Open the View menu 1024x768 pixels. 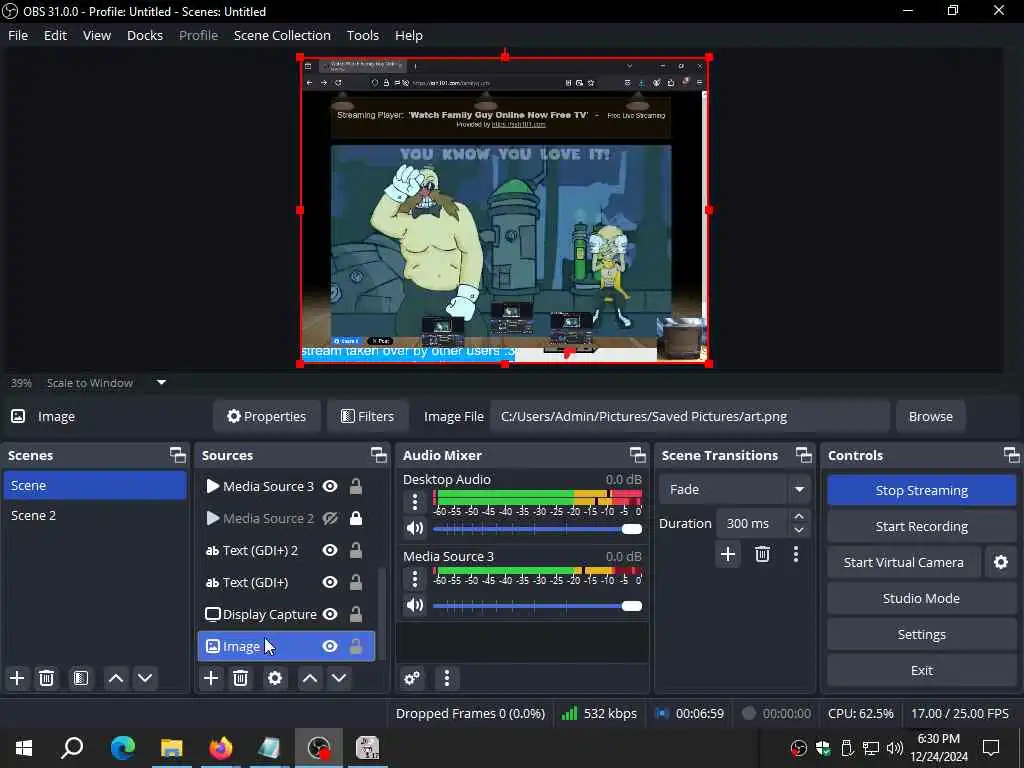pyautogui.click(x=97, y=35)
